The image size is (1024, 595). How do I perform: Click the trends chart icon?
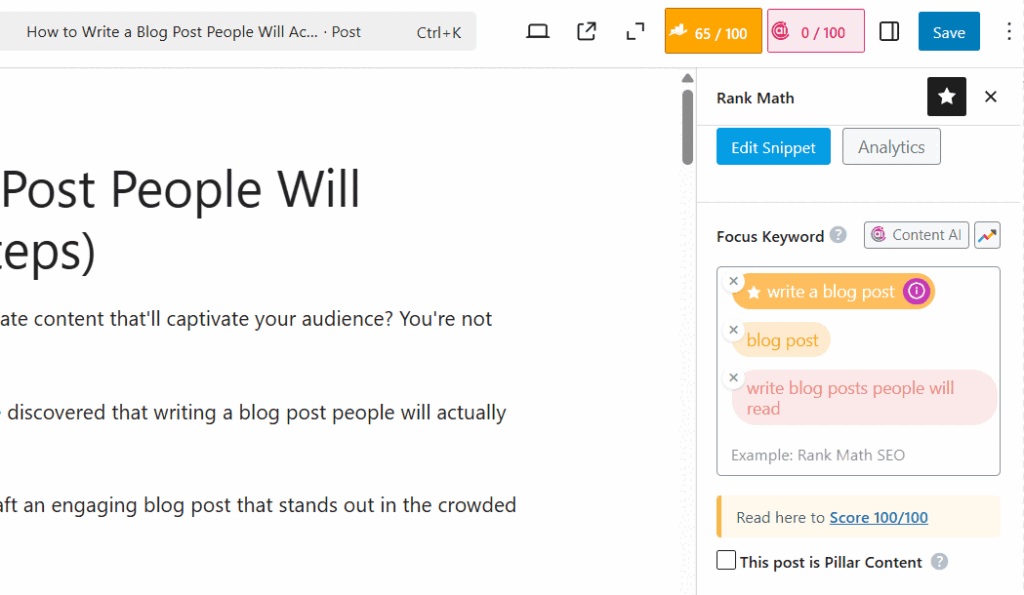click(x=987, y=235)
